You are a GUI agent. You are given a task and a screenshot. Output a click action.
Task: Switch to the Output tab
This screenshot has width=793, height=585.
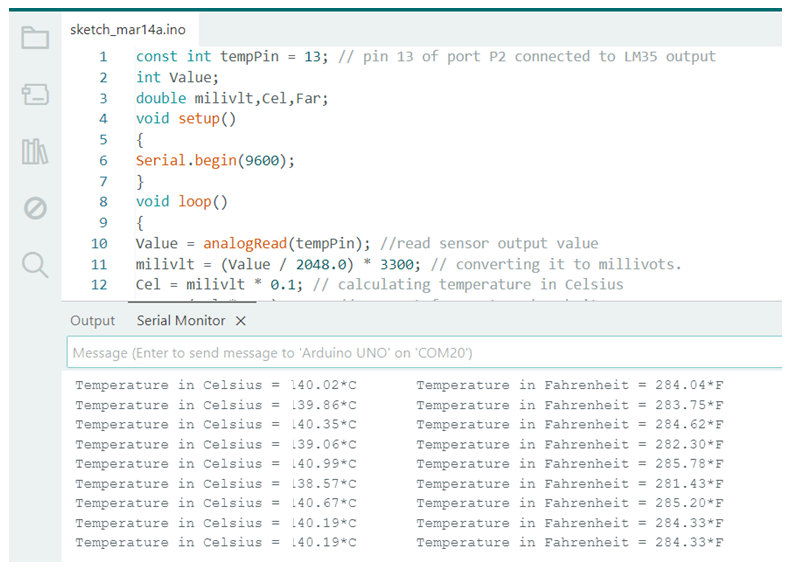[93, 321]
